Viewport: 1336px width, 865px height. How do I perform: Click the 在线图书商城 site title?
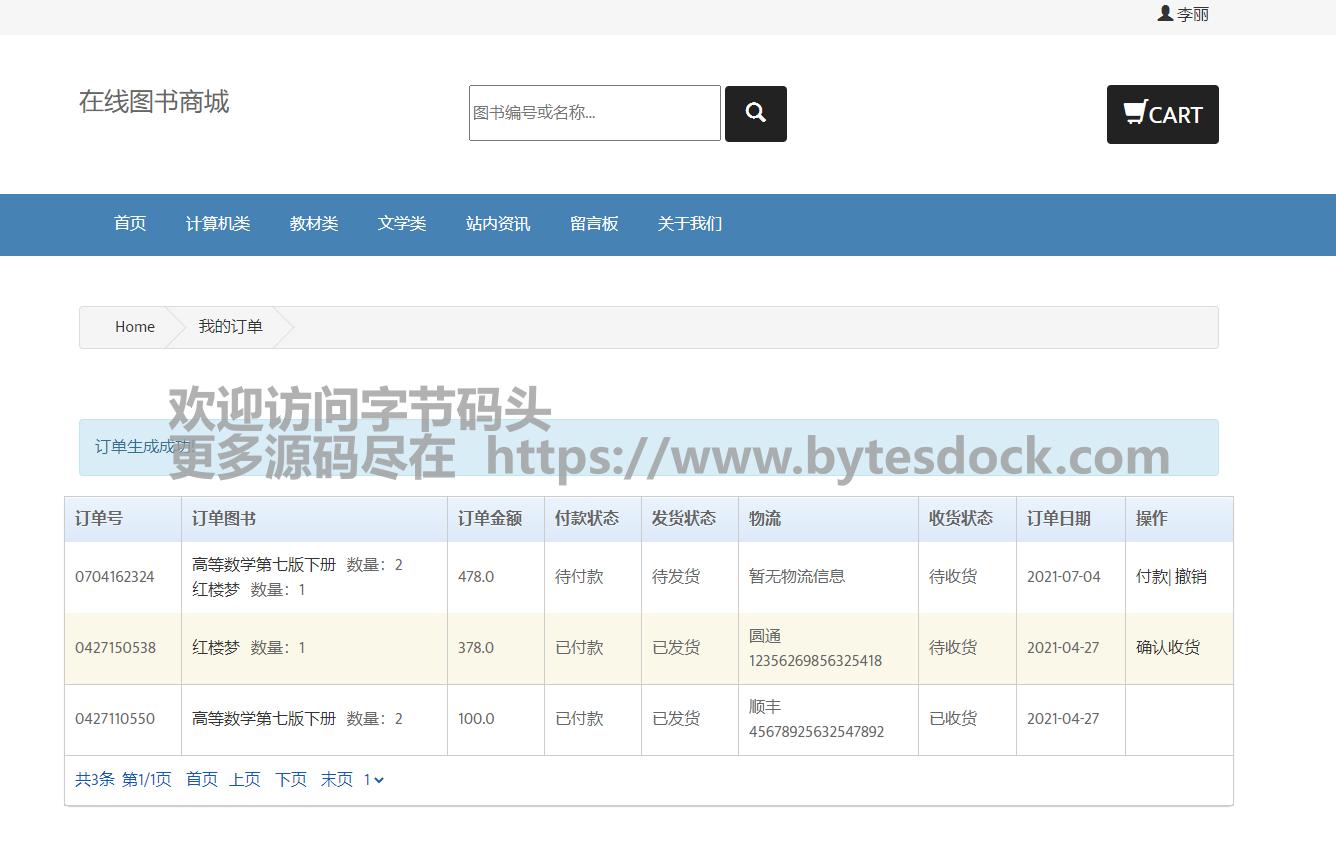(154, 102)
